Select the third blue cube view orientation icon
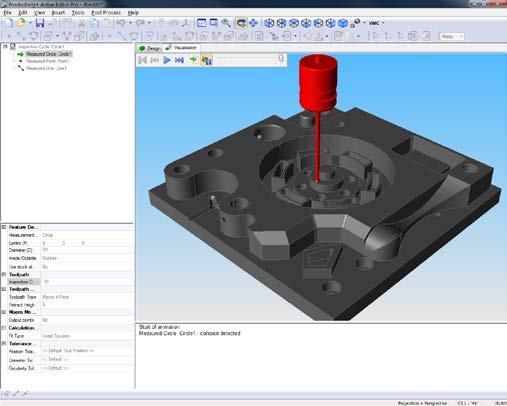Screen dimensions: 507x406 (294, 23)
